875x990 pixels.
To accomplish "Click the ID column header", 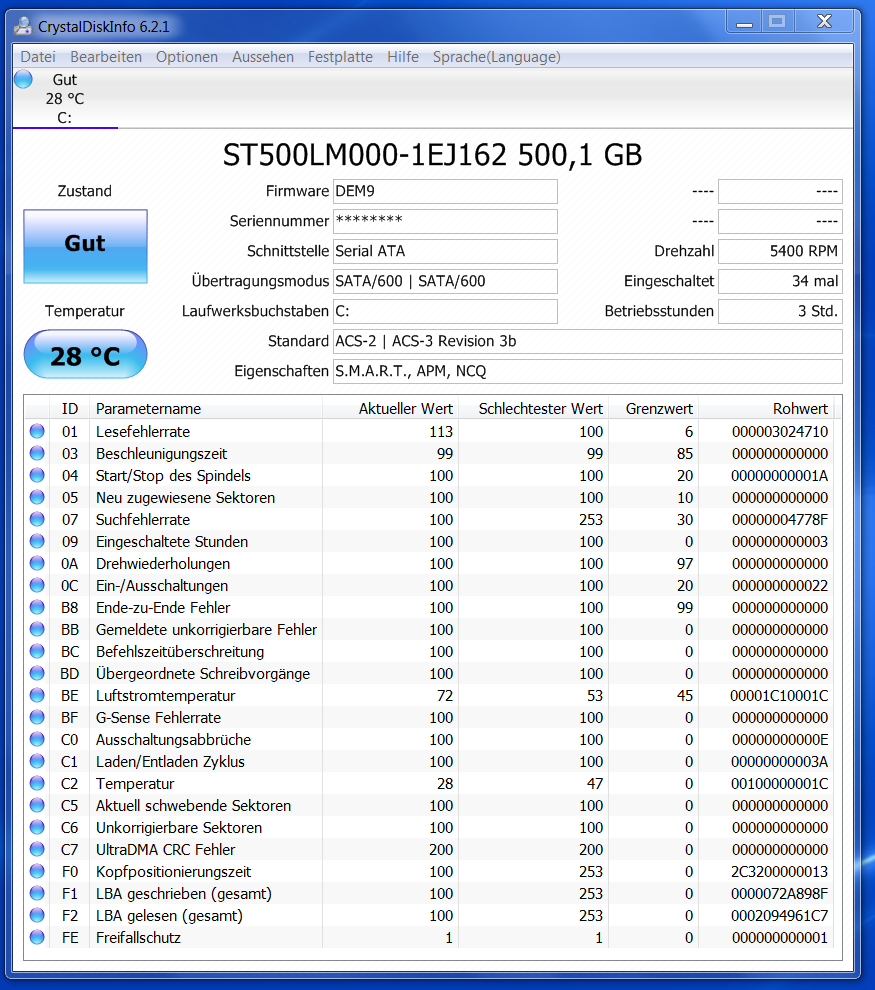I will coord(70,409).
